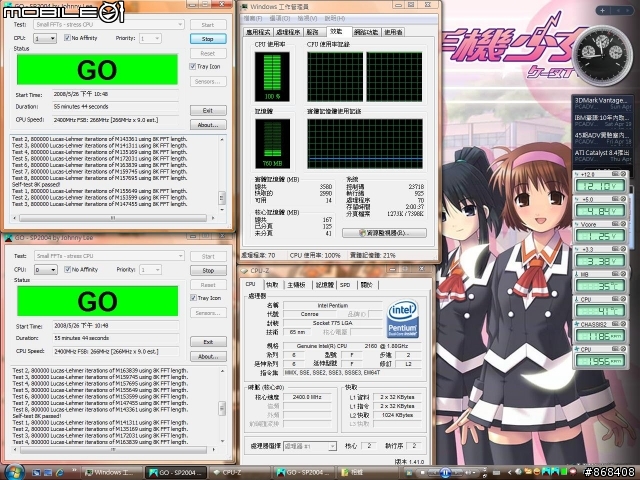Click Exit button in top SP2004 window

pyautogui.click(x=208, y=110)
